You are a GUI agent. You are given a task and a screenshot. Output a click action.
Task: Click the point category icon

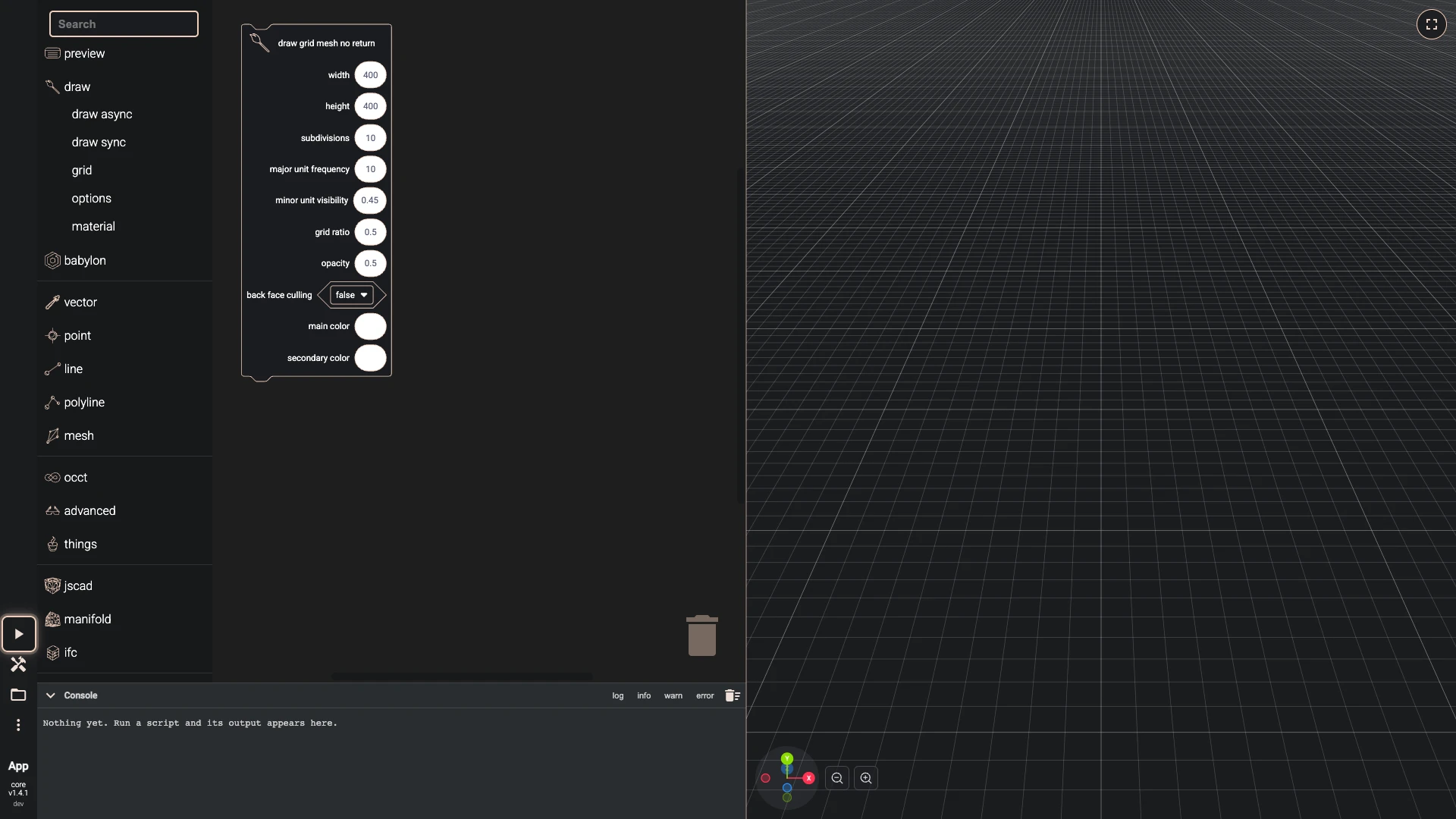[x=52, y=335]
